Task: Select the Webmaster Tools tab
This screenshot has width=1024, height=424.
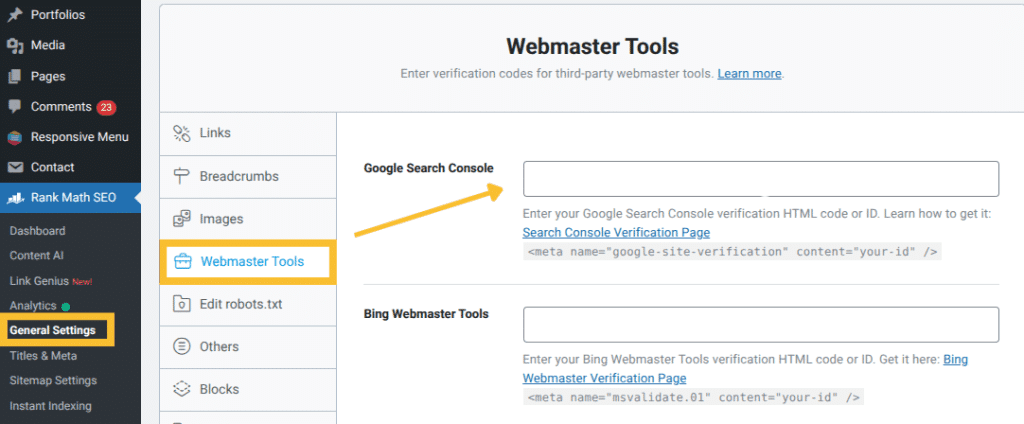Action: (248, 262)
